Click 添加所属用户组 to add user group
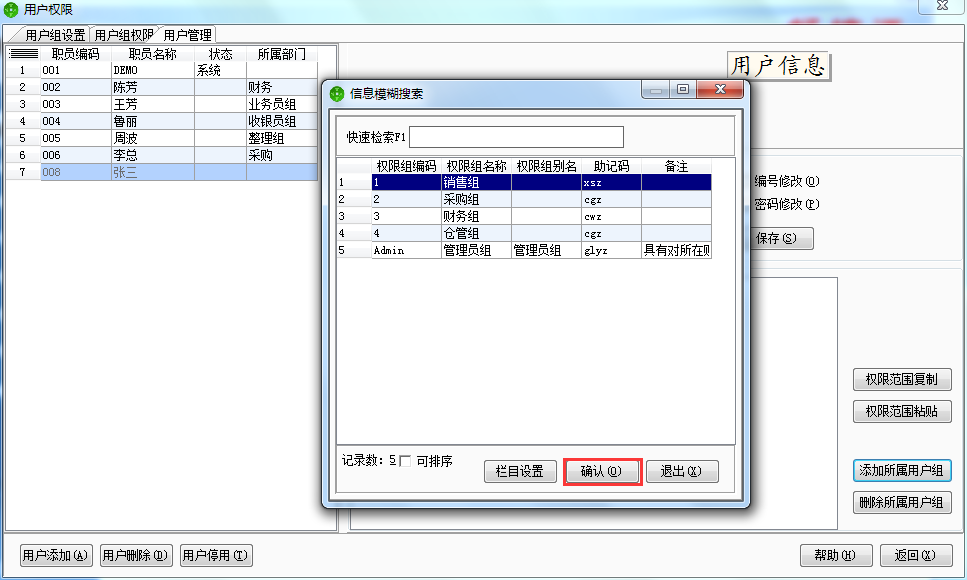The height and width of the screenshot is (580, 967). click(x=901, y=471)
